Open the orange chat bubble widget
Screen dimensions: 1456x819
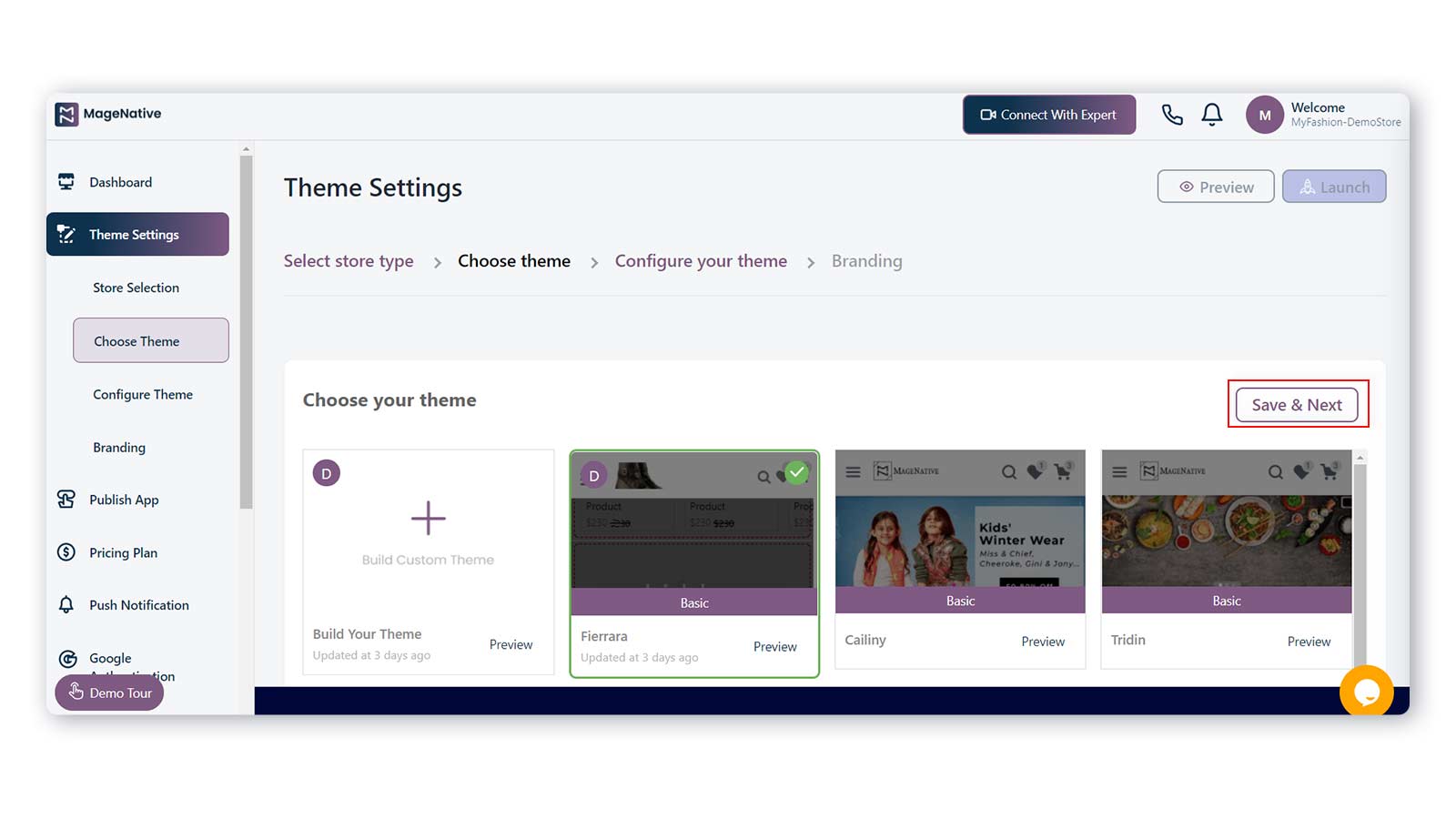tap(1366, 692)
